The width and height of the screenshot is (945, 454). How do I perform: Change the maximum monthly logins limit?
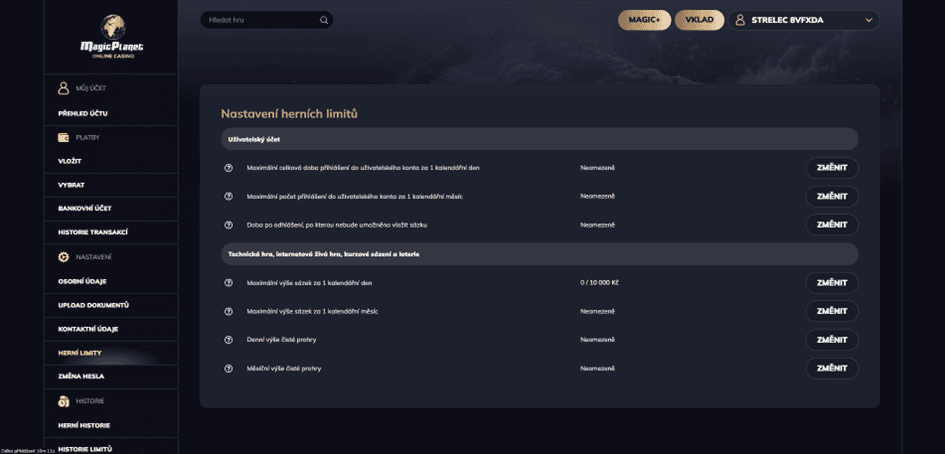point(832,197)
